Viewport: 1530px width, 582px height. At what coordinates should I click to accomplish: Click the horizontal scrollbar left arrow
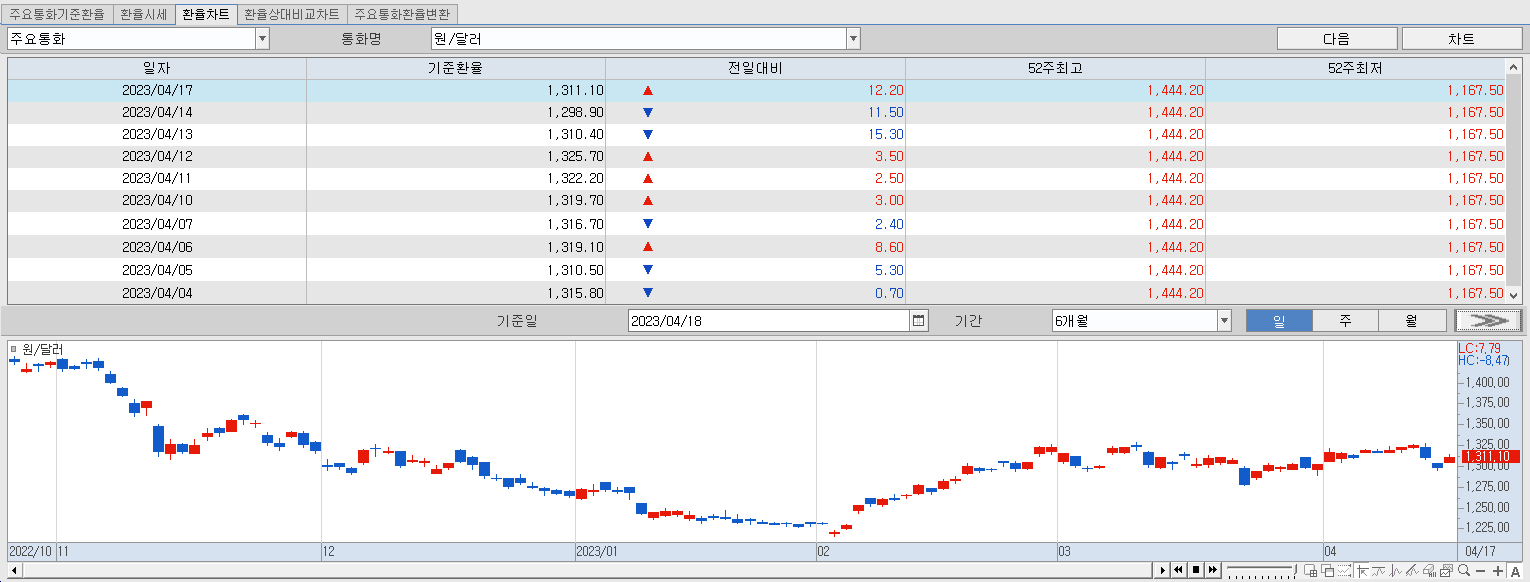14,570
